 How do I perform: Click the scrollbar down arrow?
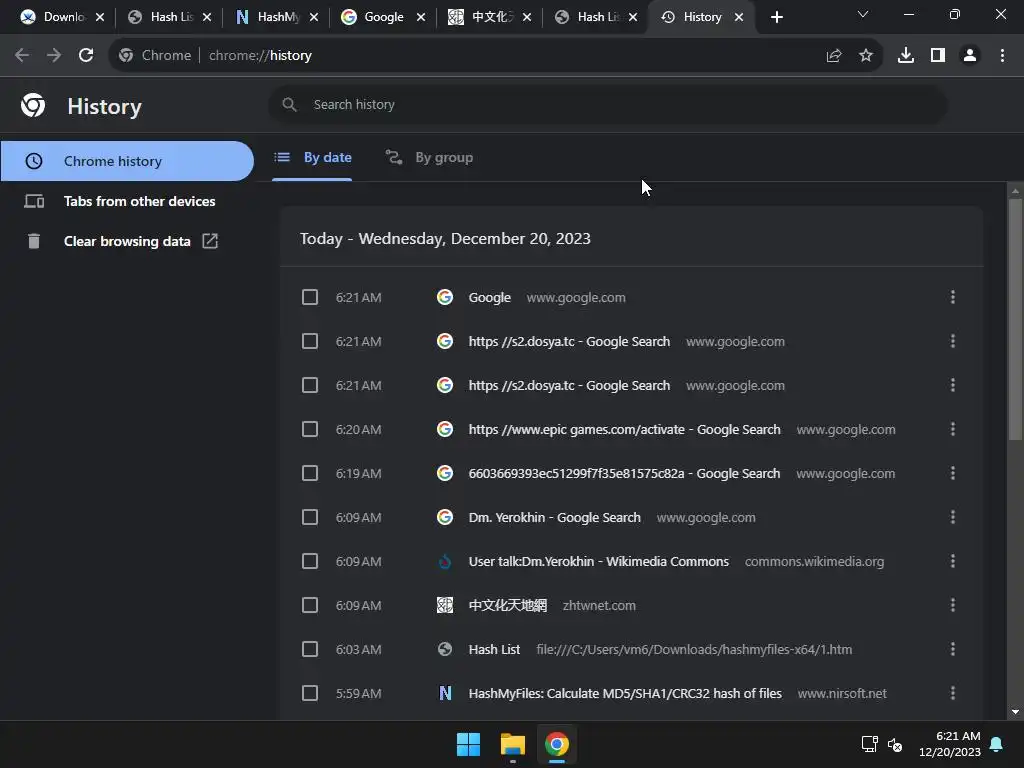(x=1015, y=712)
